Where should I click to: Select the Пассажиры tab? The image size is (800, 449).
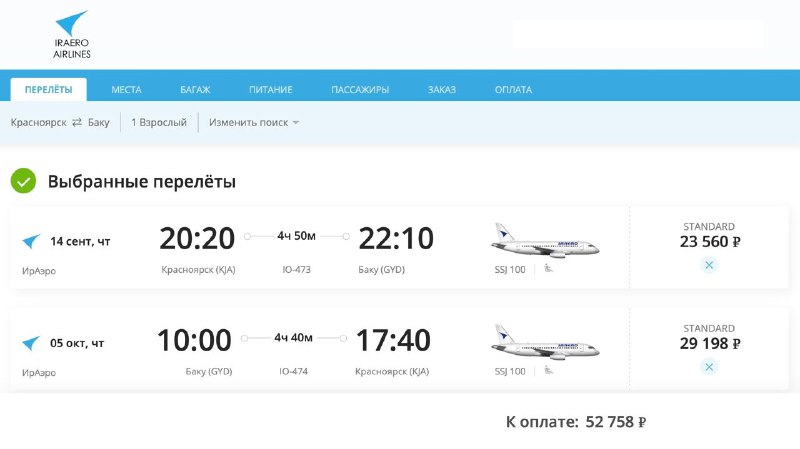pos(360,90)
